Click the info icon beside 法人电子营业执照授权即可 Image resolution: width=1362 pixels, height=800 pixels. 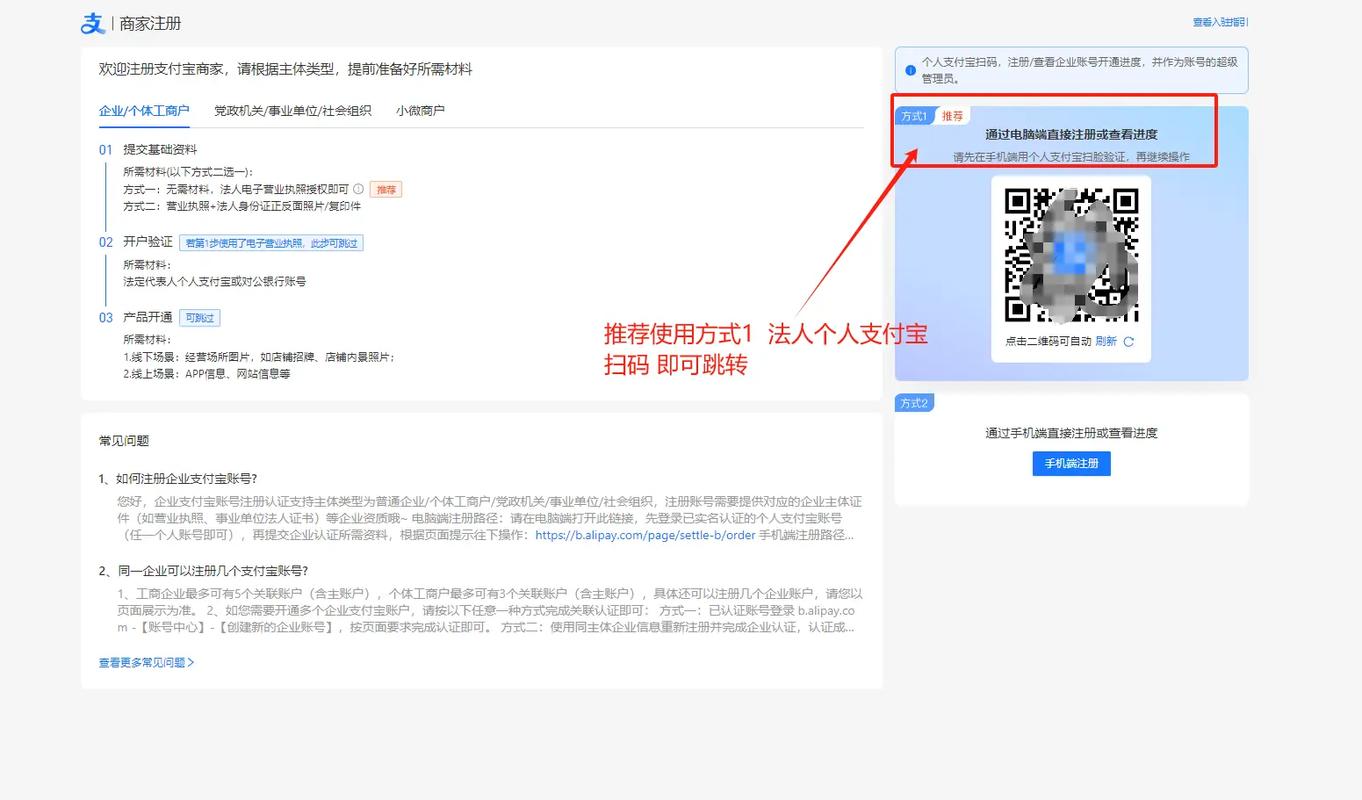coord(358,189)
